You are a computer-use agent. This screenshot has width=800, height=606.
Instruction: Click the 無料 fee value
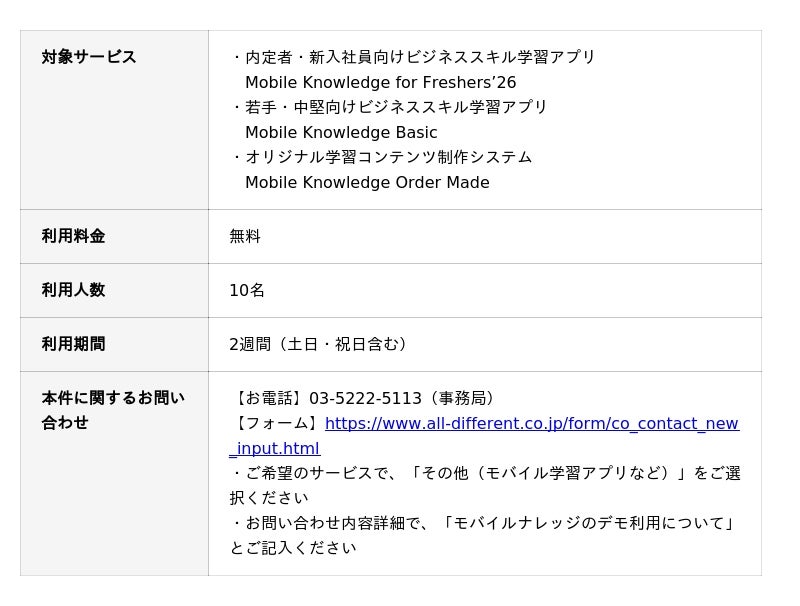click(x=245, y=236)
